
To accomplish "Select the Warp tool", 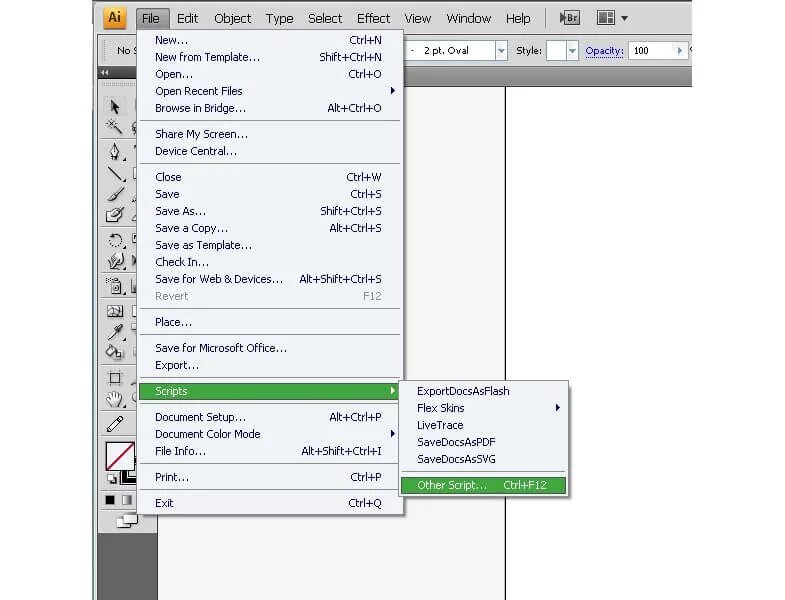I will 116,260.
